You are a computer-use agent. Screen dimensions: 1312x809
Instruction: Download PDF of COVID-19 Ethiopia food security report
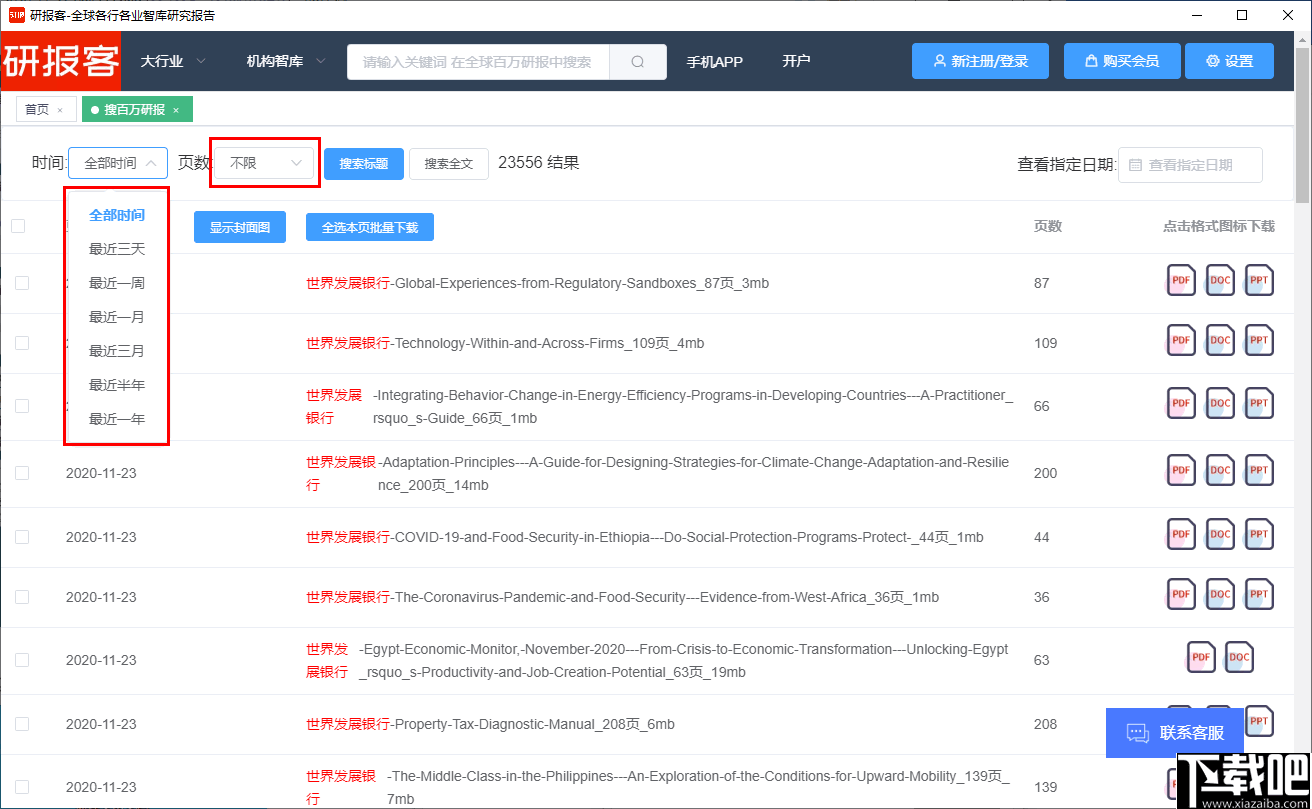pos(1181,535)
